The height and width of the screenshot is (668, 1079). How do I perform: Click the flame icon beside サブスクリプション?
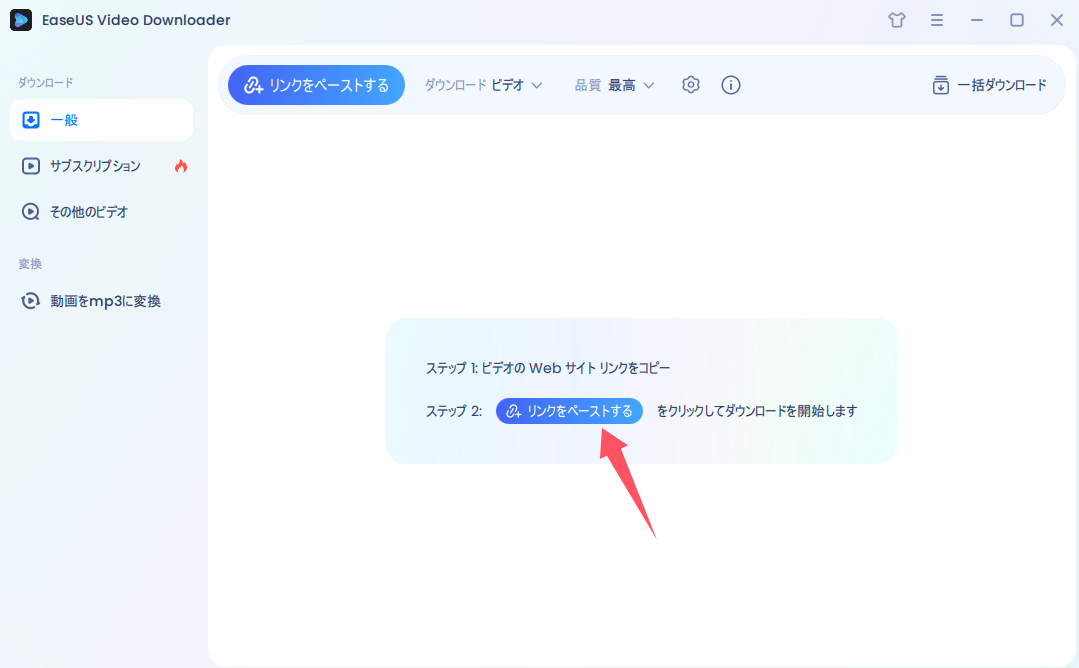tap(180, 166)
